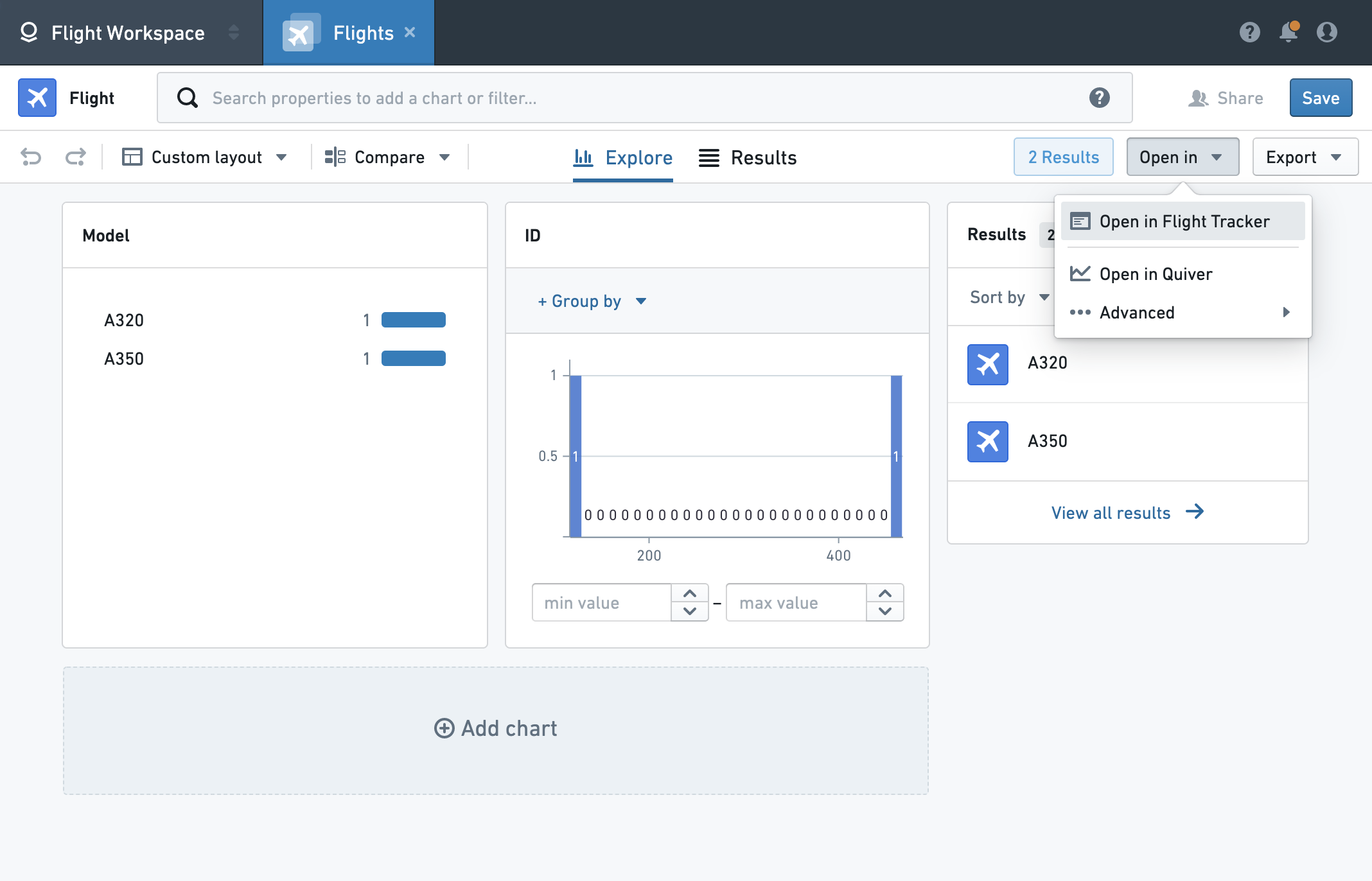Screen dimensions: 1372x881
Task: Select the A350 bar in Model chart
Action: coord(414,358)
